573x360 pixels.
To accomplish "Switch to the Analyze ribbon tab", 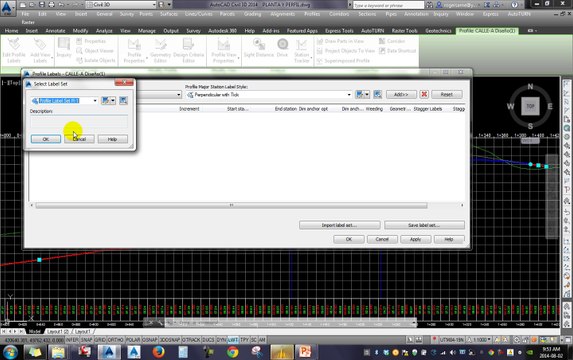I will (104, 31).
